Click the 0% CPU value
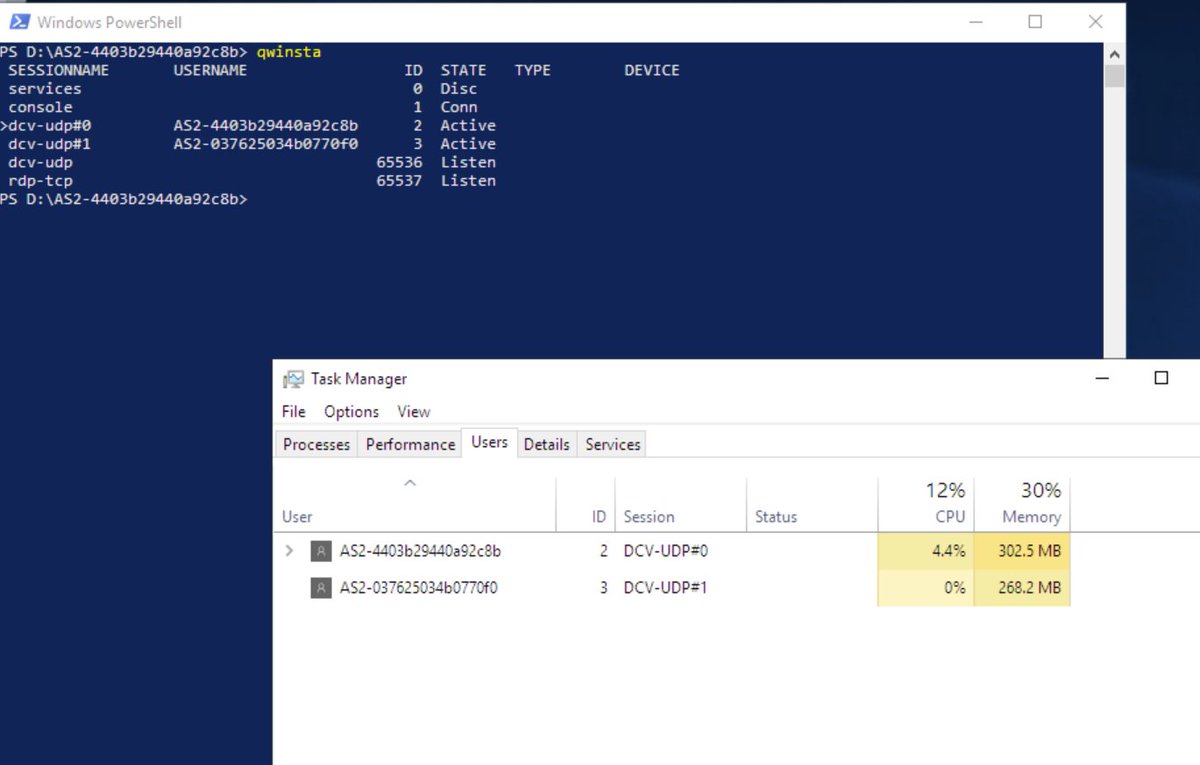 (x=955, y=588)
